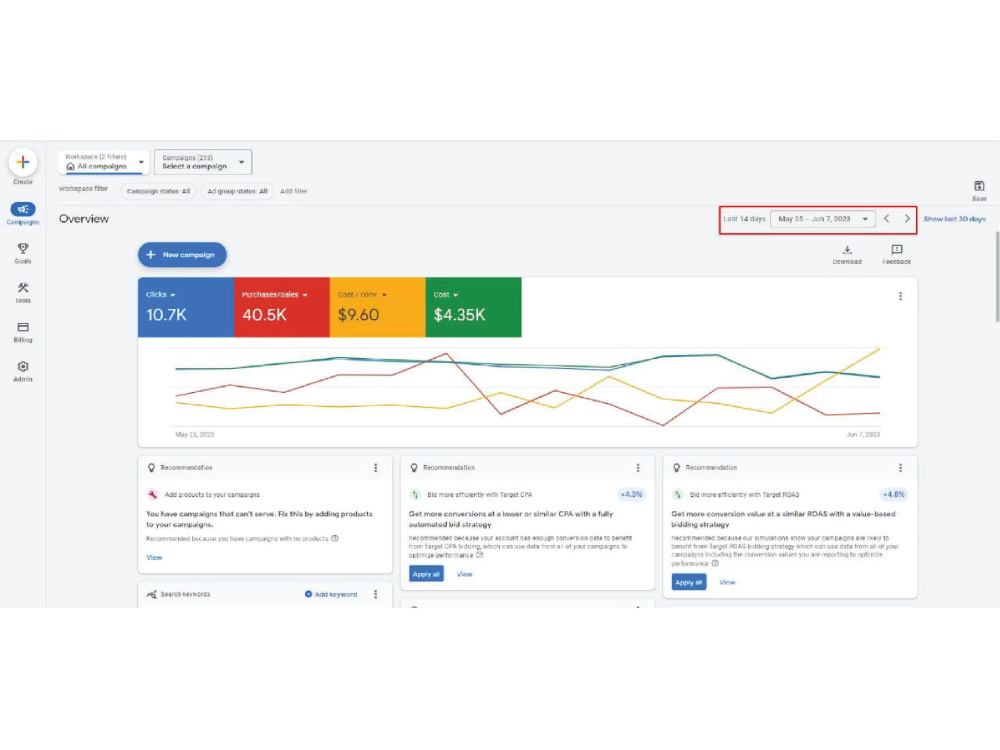Image resolution: width=1000 pixels, height=750 pixels.
Task: Click the Save icon
Action: (x=979, y=186)
